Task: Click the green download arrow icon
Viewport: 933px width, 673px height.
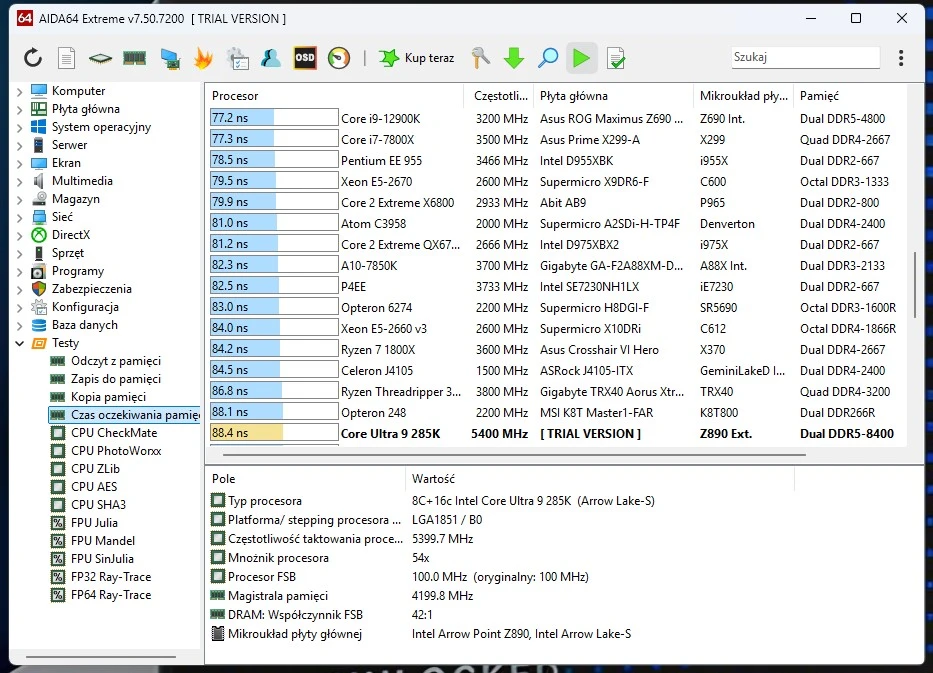Action: click(x=514, y=58)
